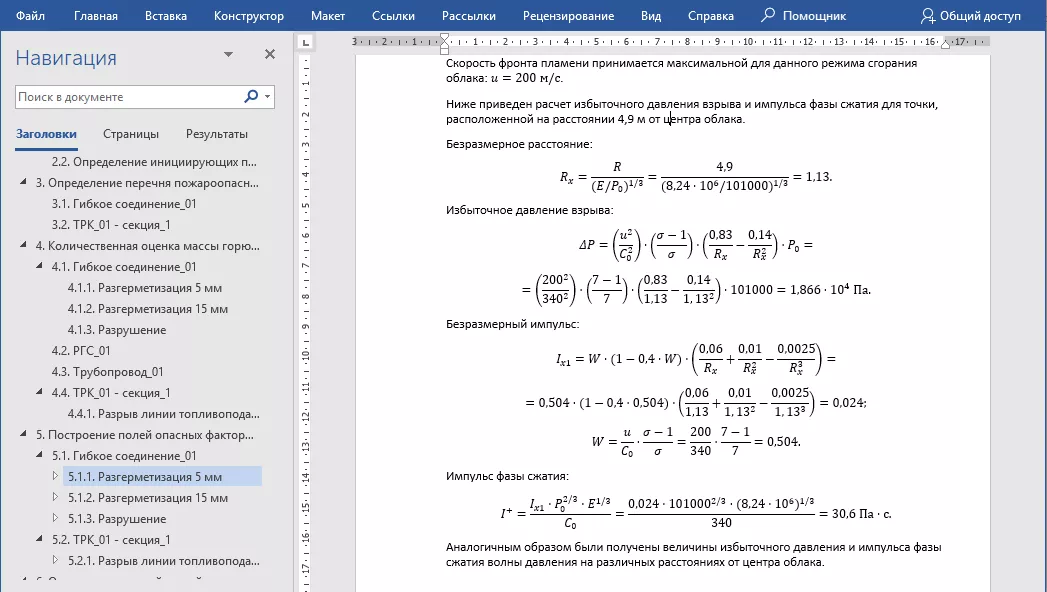Open the Файл menu
1047x592 pixels.
(x=28, y=15)
